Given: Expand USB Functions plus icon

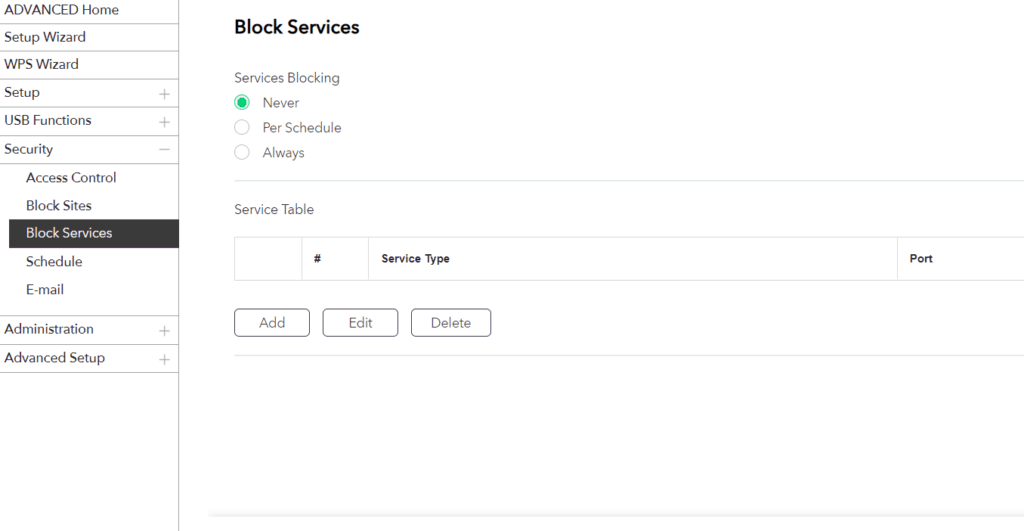Looking at the screenshot, I should coord(164,122).
